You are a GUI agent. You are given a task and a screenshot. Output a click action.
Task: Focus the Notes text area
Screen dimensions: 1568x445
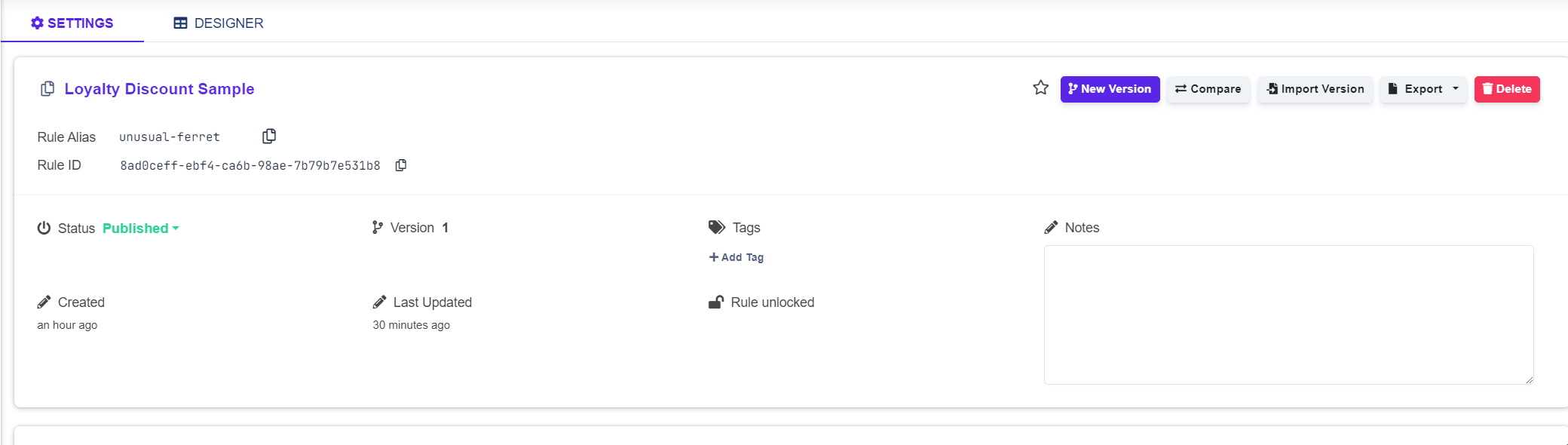click(1288, 315)
